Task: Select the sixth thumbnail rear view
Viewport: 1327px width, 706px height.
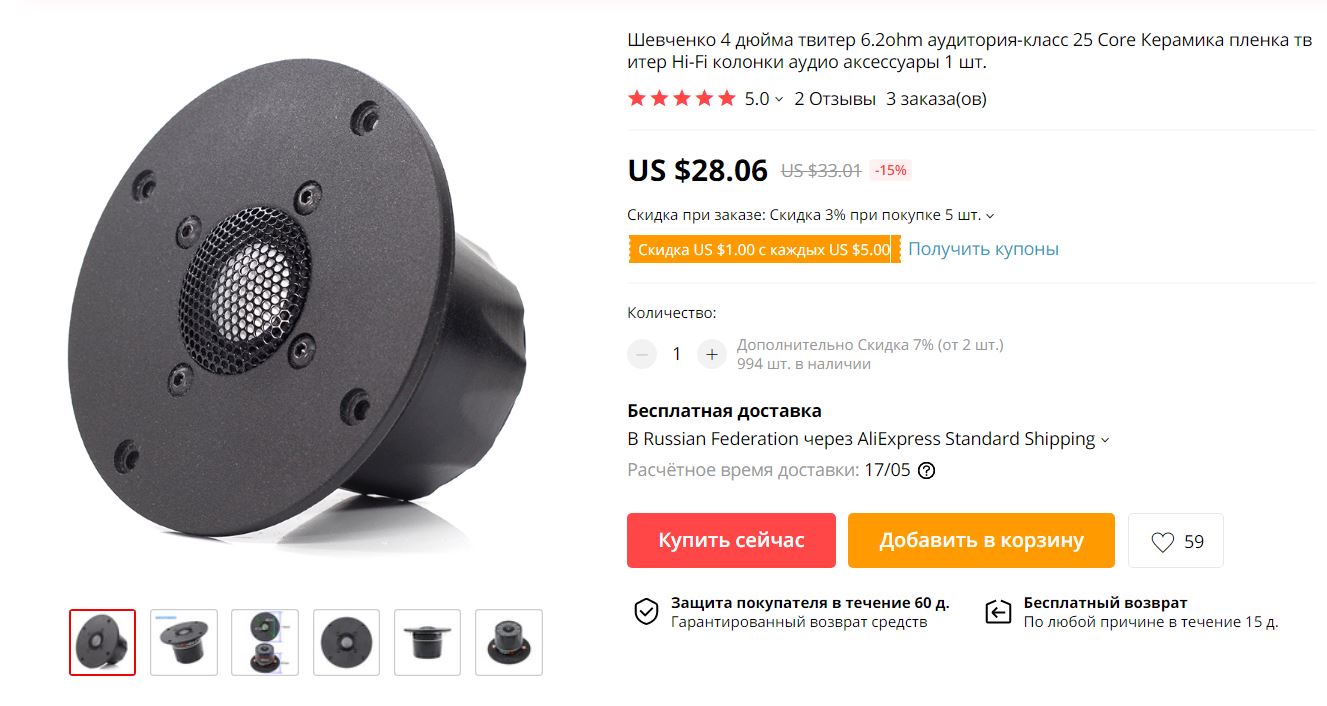Action: 509,642
